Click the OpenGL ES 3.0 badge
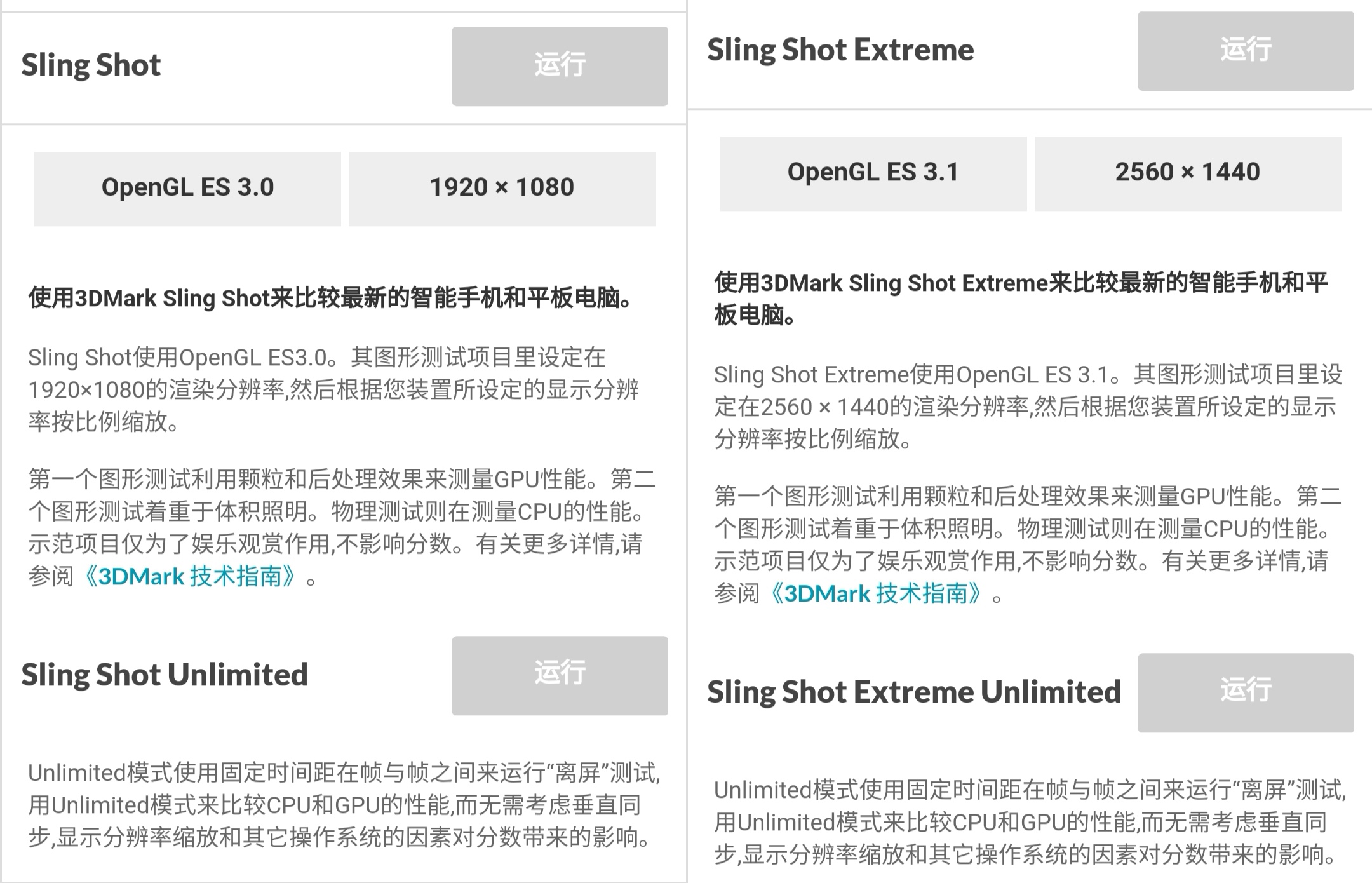 pyautogui.click(x=187, y=187)
